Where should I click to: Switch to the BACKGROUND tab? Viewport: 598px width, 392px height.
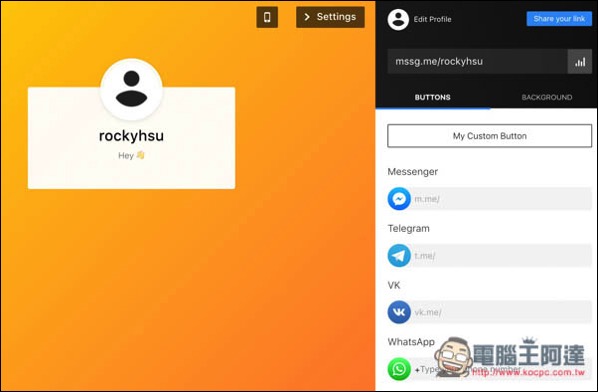pos(547,97)
